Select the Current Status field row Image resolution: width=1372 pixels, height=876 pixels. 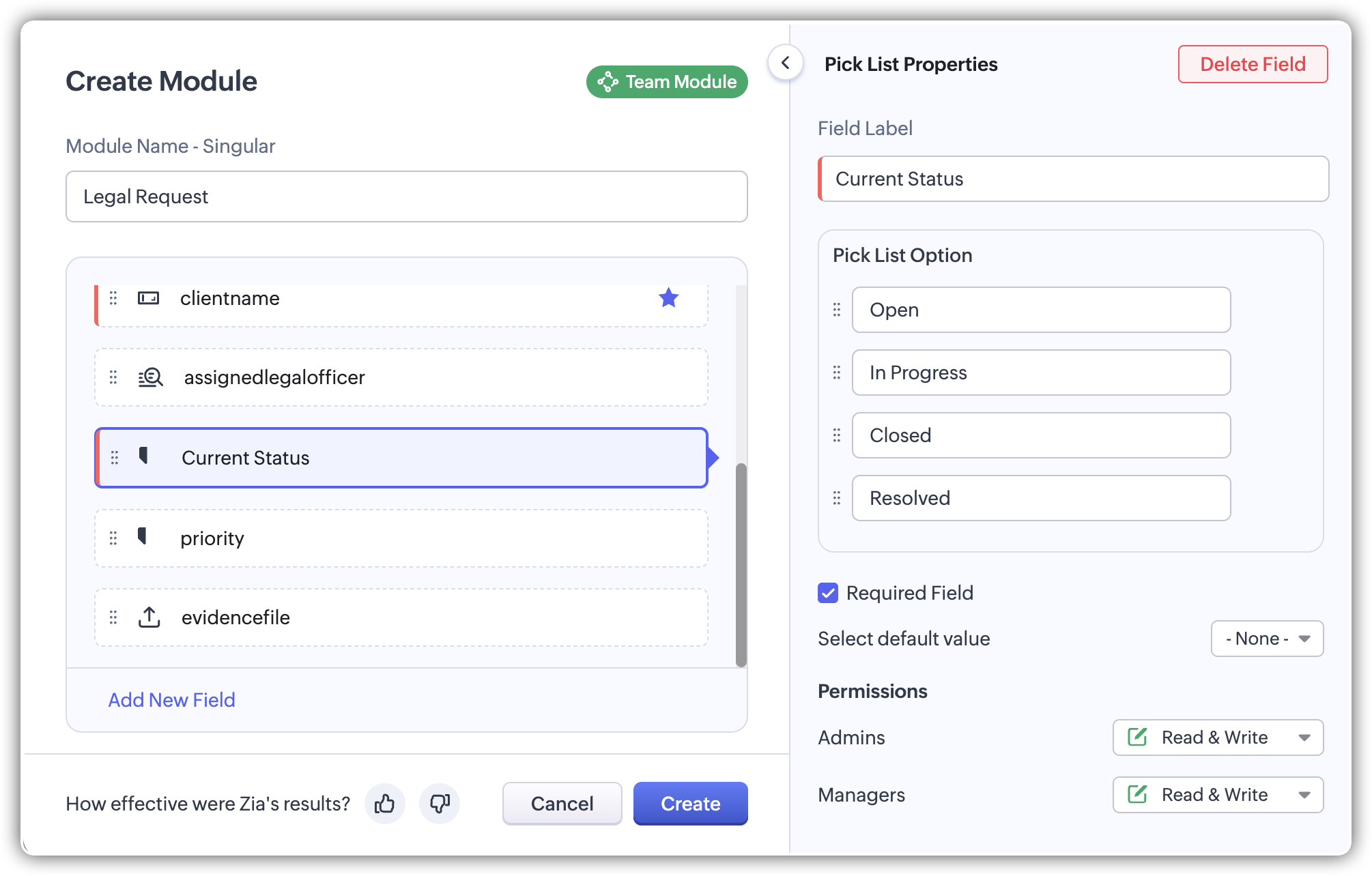(401, 458)
